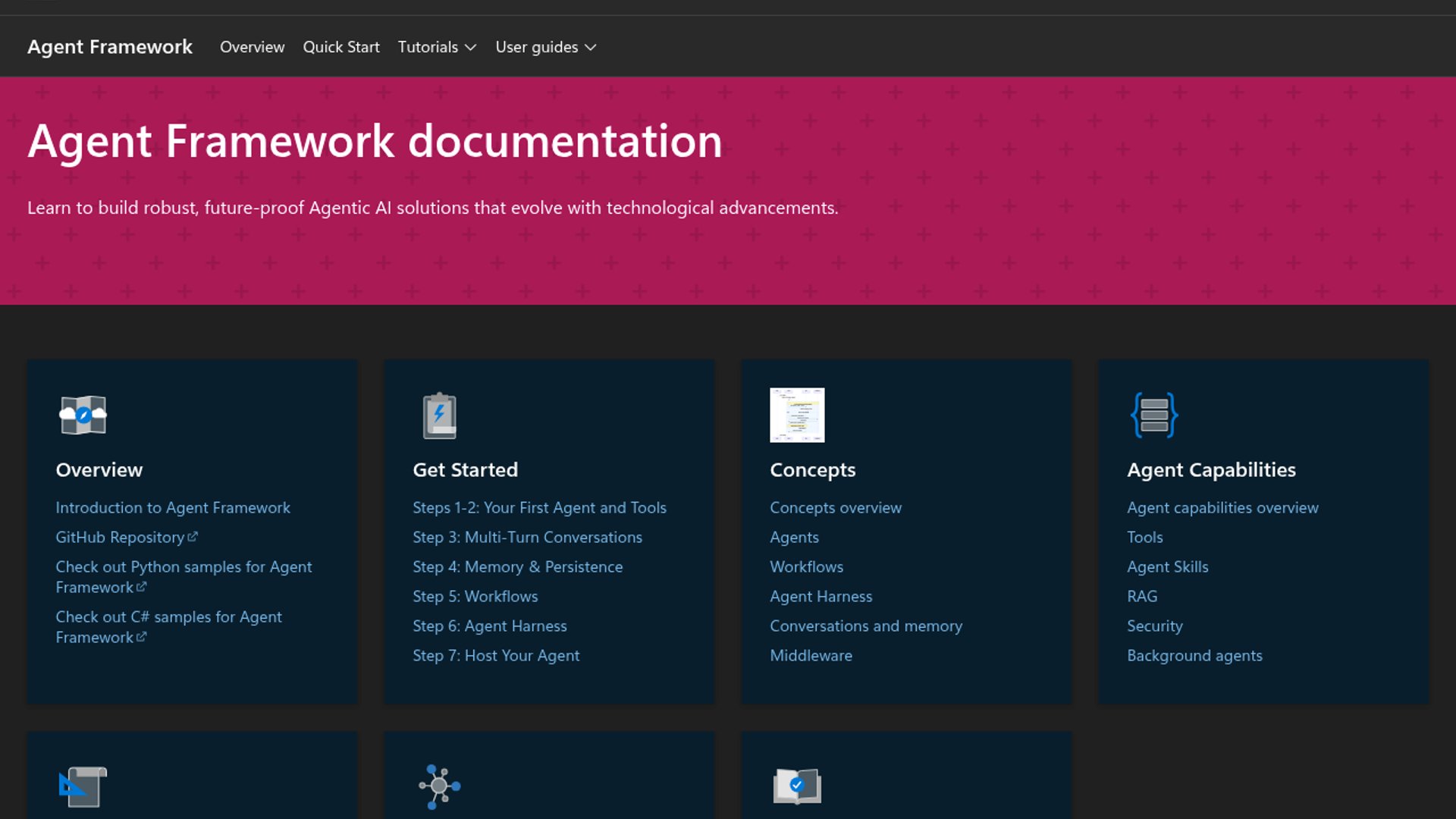Open the Background agents link
The image size is (1456, 819).
coord(1194,655)
